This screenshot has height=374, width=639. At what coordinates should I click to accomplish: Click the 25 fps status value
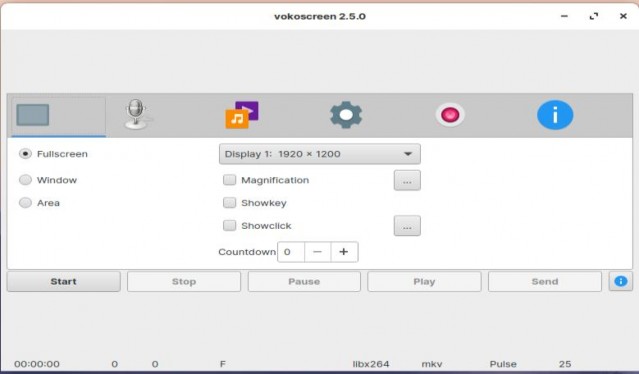pos(565,364)
